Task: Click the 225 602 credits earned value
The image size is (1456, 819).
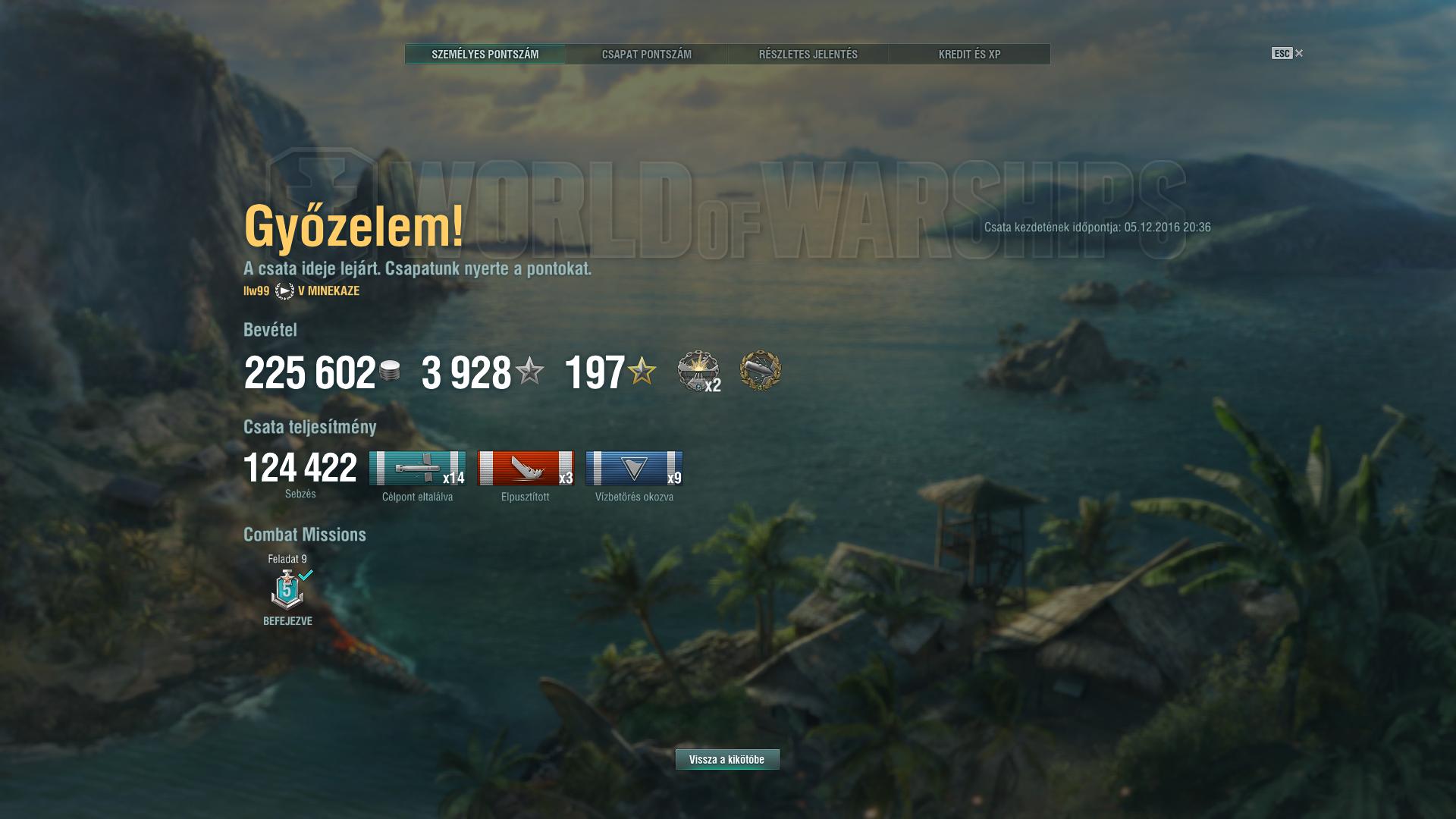Action: pos(309,372)
